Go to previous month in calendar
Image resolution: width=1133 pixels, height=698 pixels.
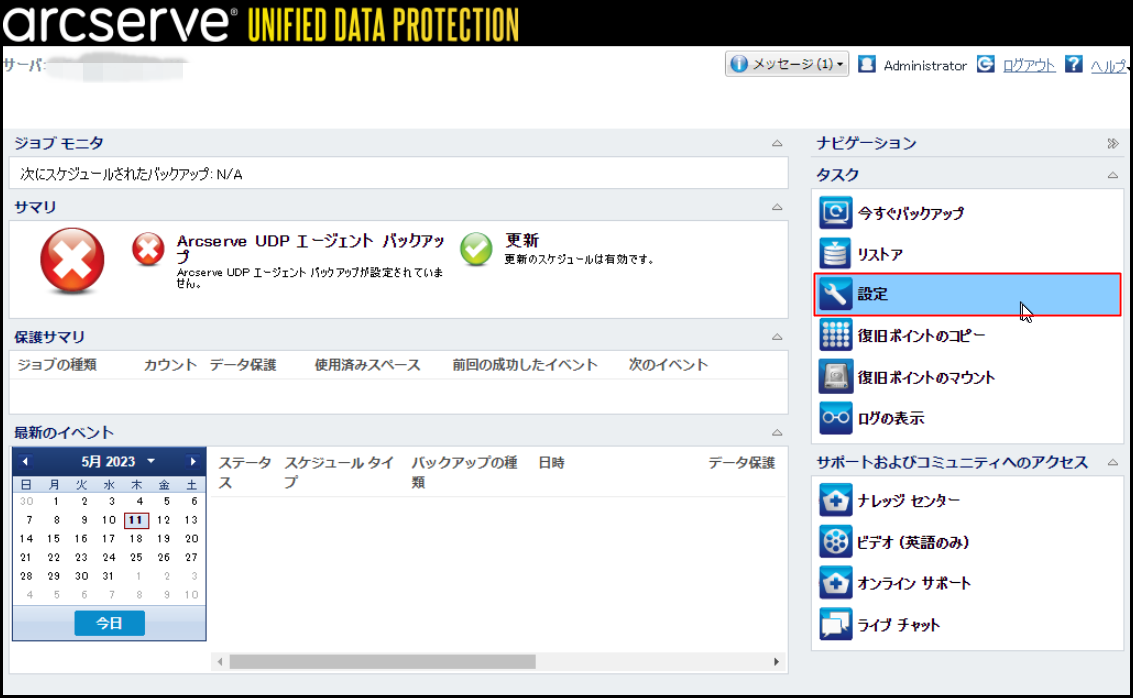point(25,461)
